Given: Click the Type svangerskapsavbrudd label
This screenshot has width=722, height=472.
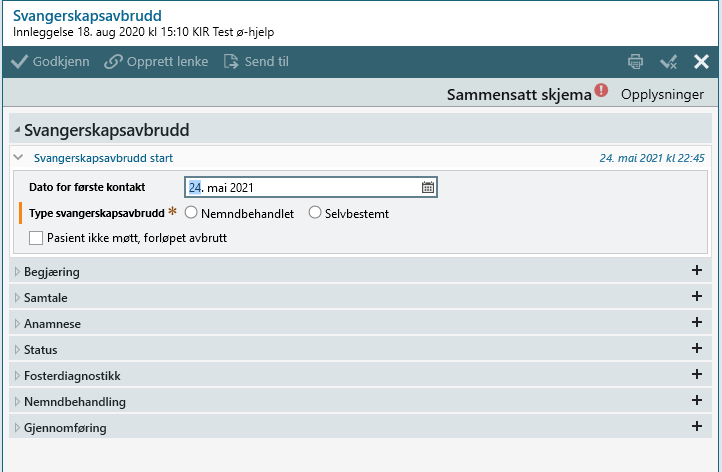Looking at the screenshot, I should coord(97,213).
